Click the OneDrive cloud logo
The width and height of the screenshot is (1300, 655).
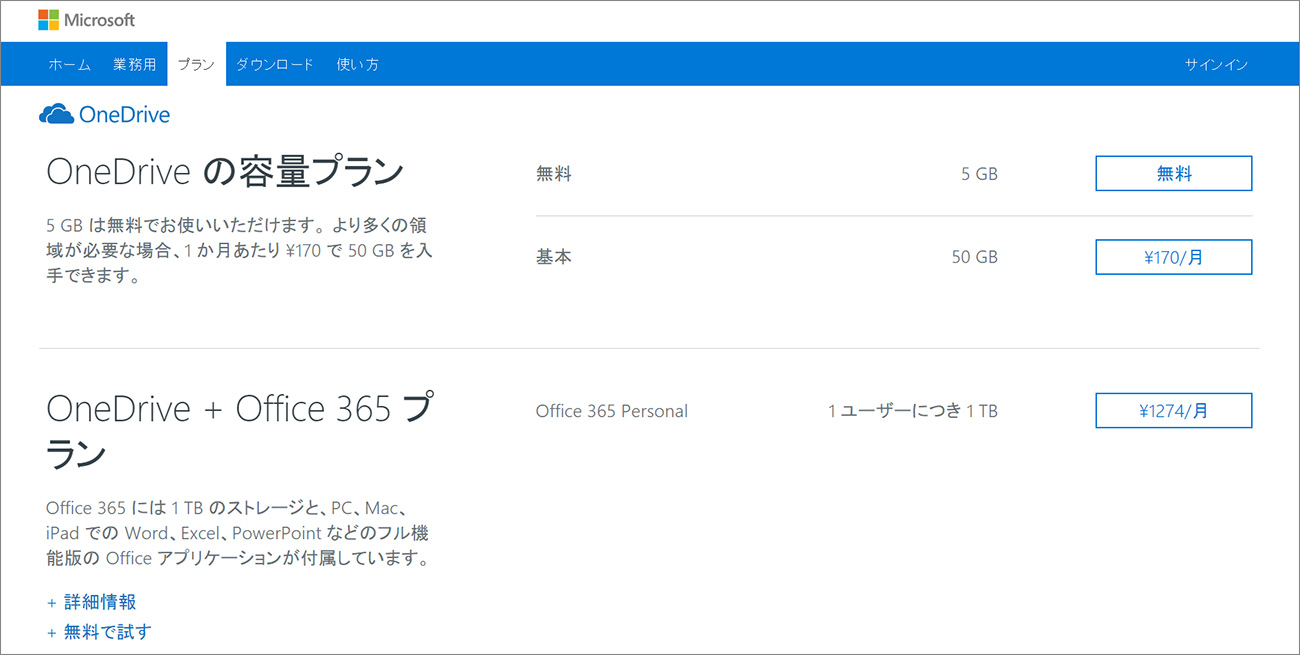(104, 115)
